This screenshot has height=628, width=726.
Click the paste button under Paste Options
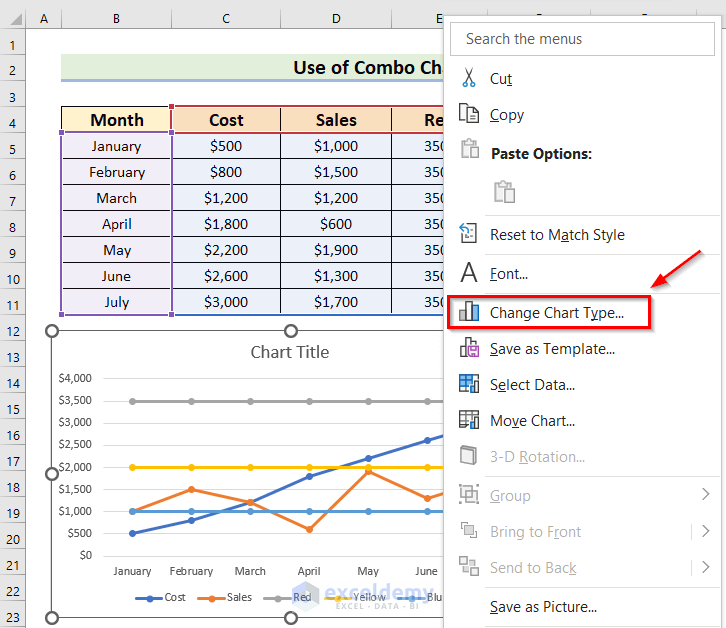pos(504,192)
